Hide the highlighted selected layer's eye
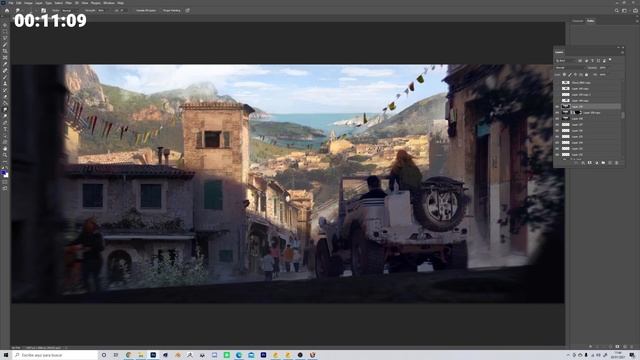 point(557,107)
